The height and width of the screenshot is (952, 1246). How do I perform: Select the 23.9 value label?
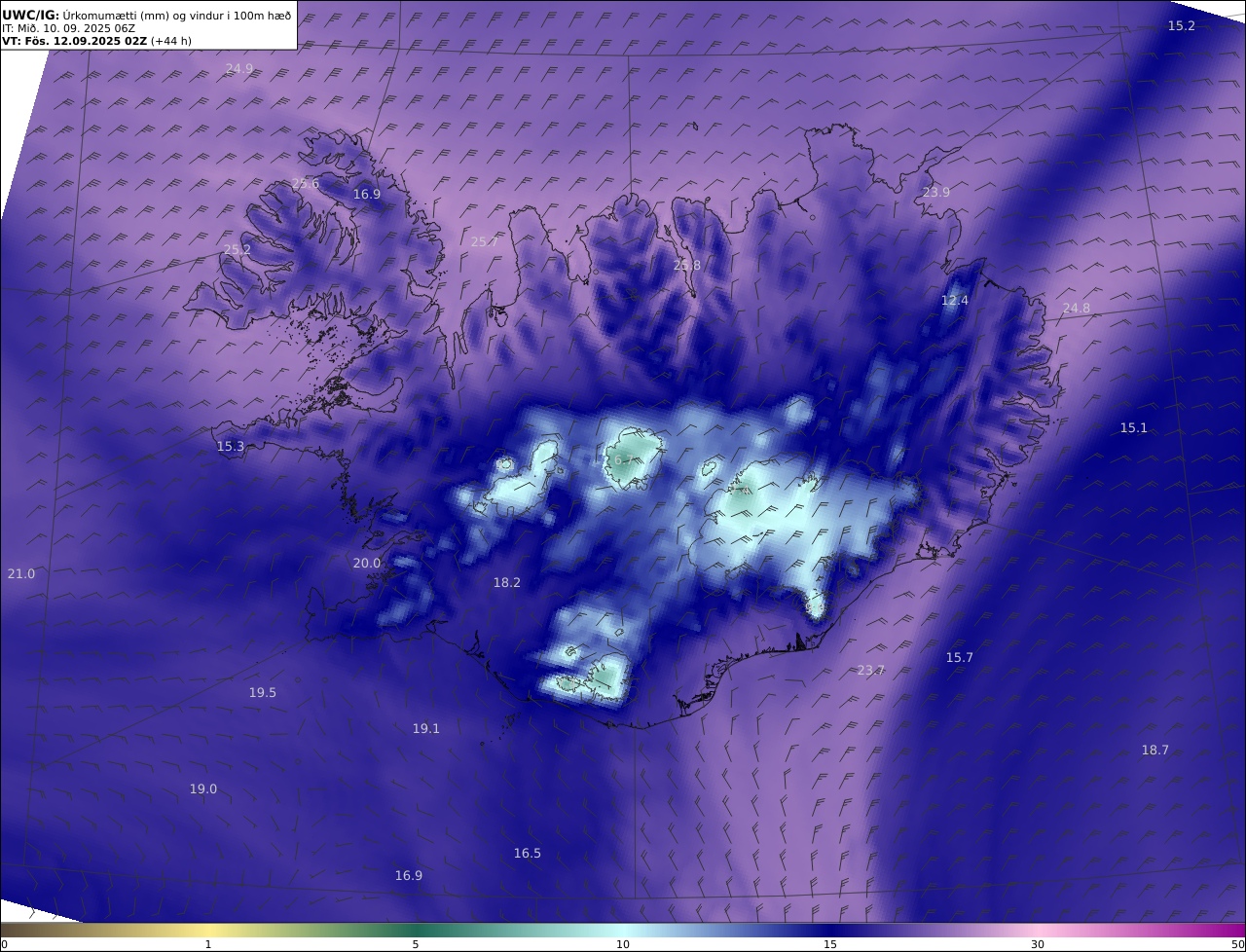(x=935, y=193)
